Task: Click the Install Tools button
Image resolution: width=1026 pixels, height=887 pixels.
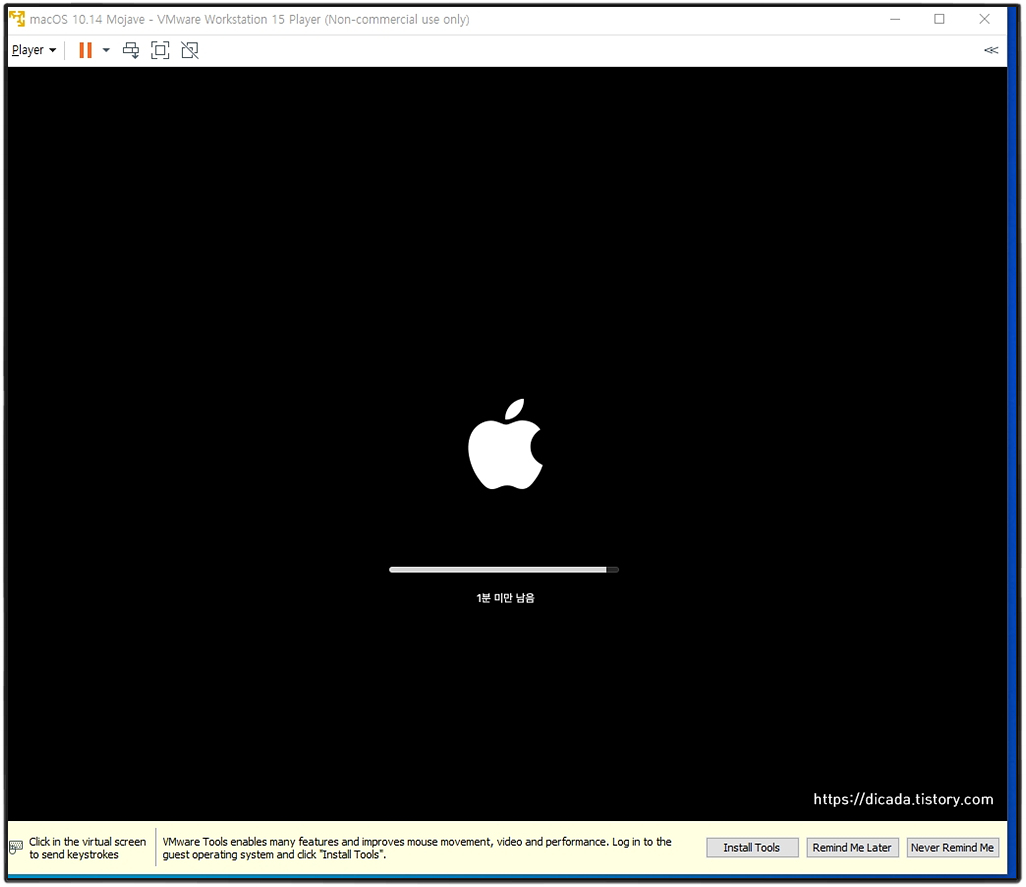Action: click(752, 847)
